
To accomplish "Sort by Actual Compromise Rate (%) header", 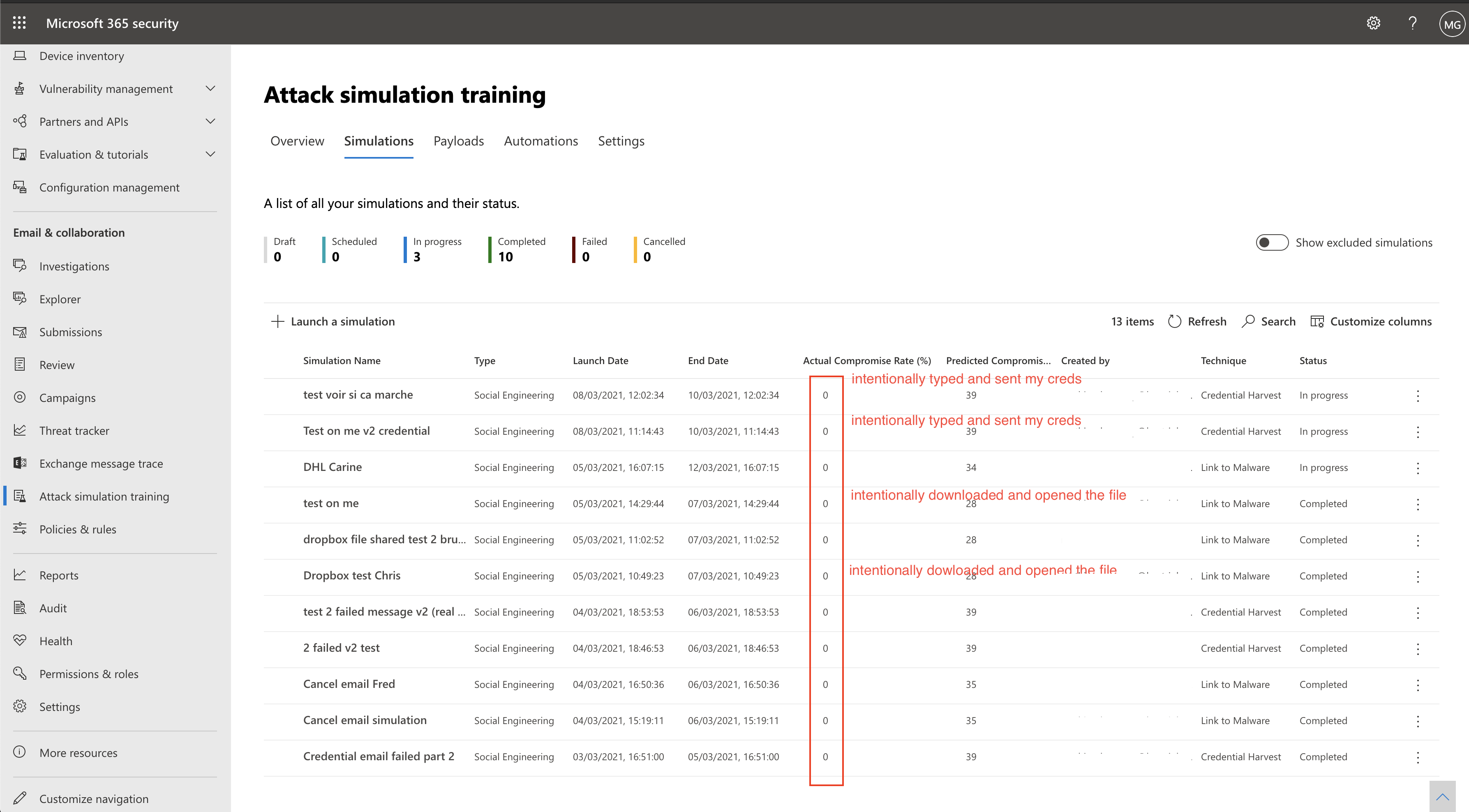I will (867, 360).
